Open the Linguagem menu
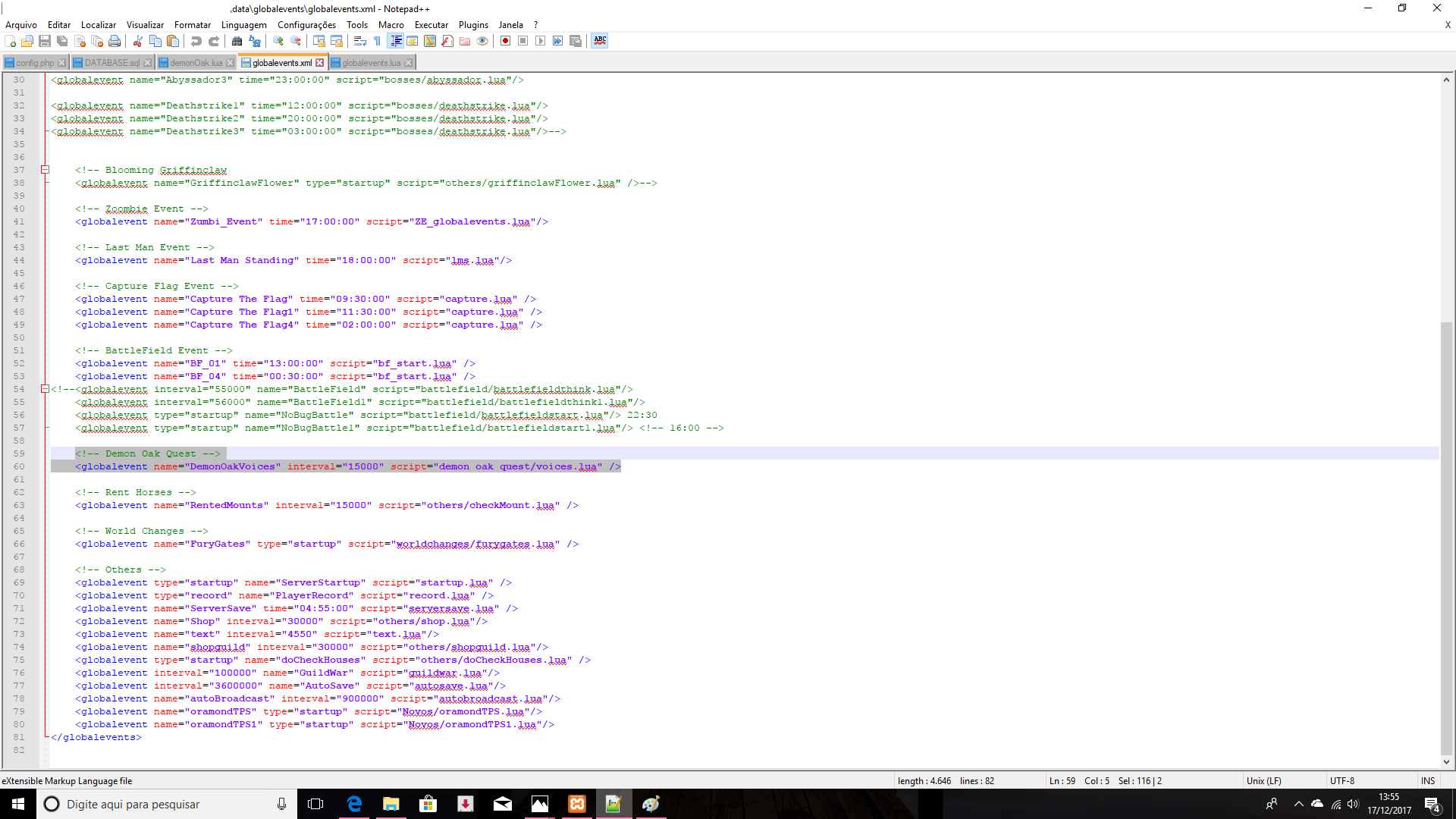1456x819 pixels. [243, 25]
